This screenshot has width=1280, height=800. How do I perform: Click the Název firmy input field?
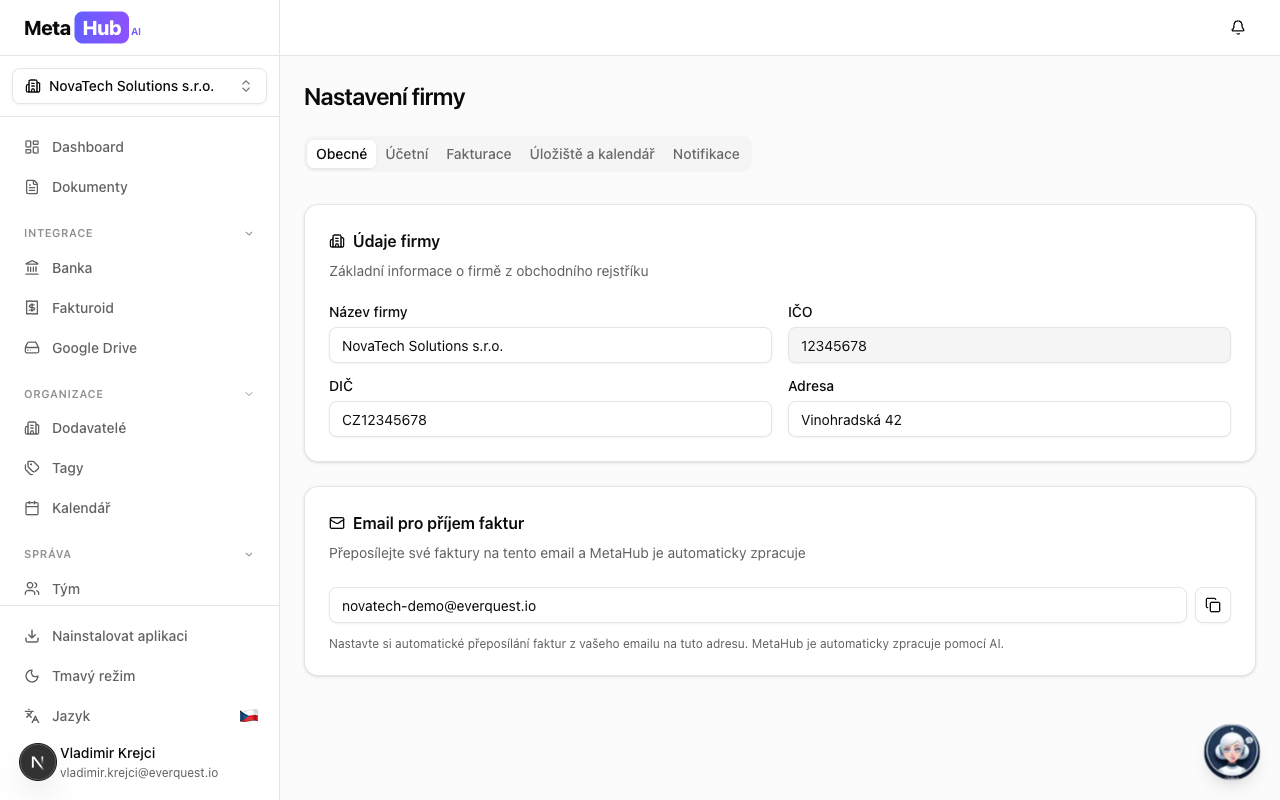pos(550,346)
